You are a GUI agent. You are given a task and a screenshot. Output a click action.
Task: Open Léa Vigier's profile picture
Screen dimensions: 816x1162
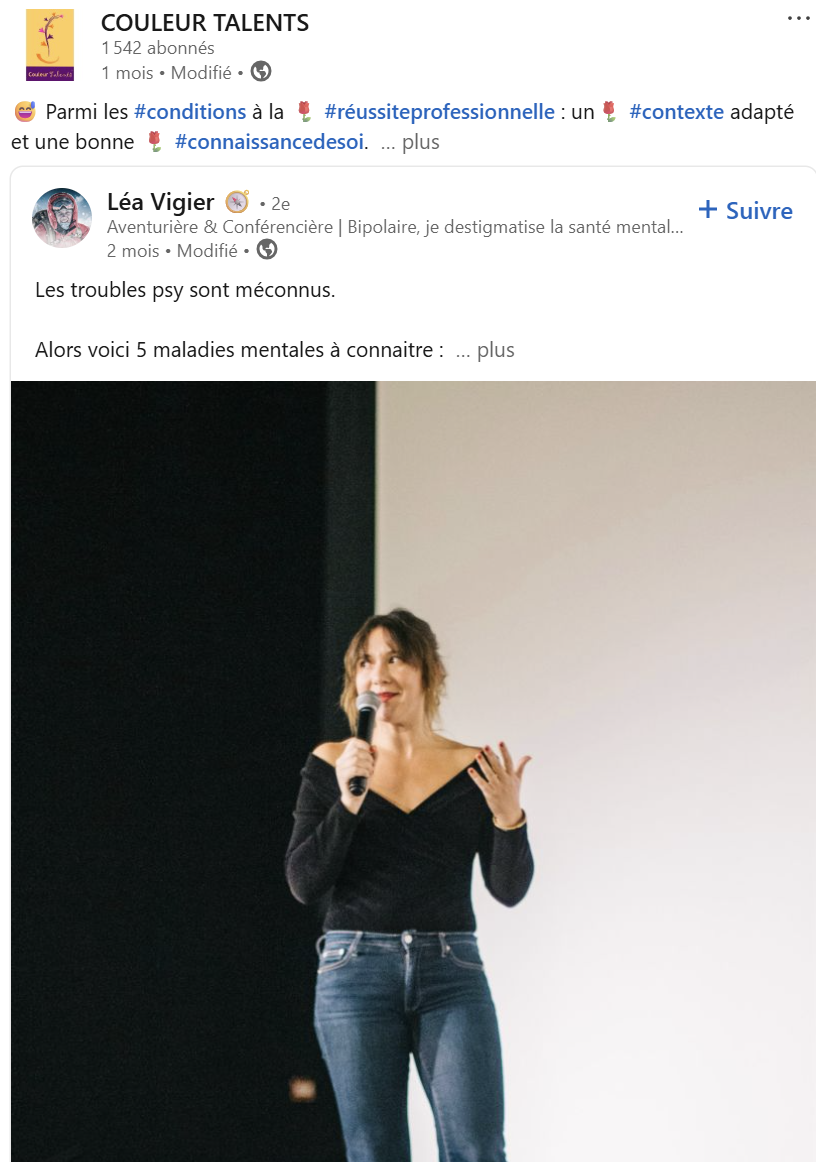[62, 218]
